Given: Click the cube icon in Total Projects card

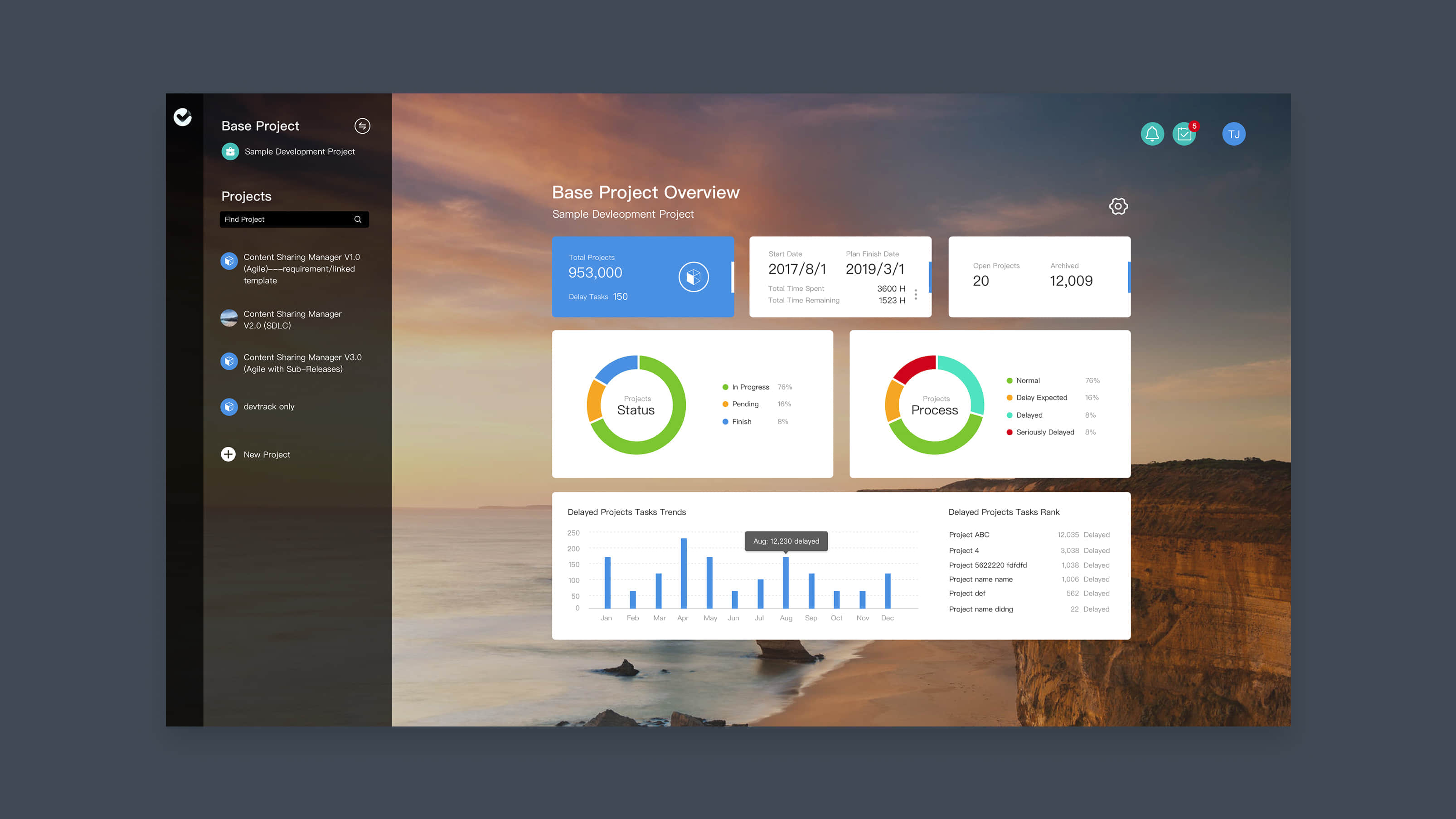Looking at the screenshot, I should [x=694, y=277].
